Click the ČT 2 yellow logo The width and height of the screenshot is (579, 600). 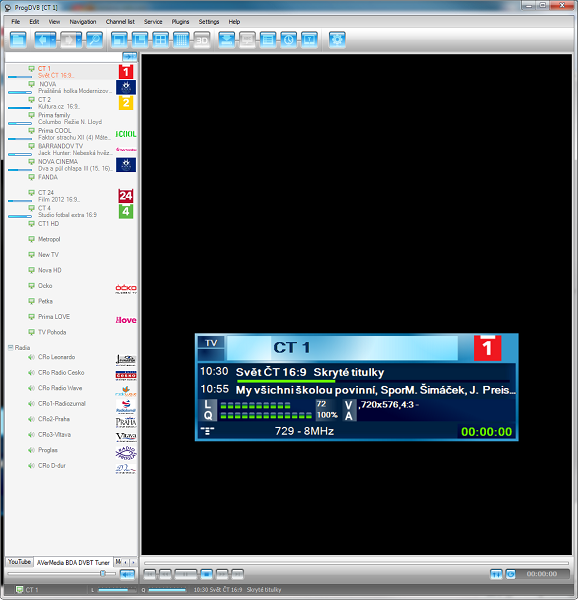coord(126,103)
